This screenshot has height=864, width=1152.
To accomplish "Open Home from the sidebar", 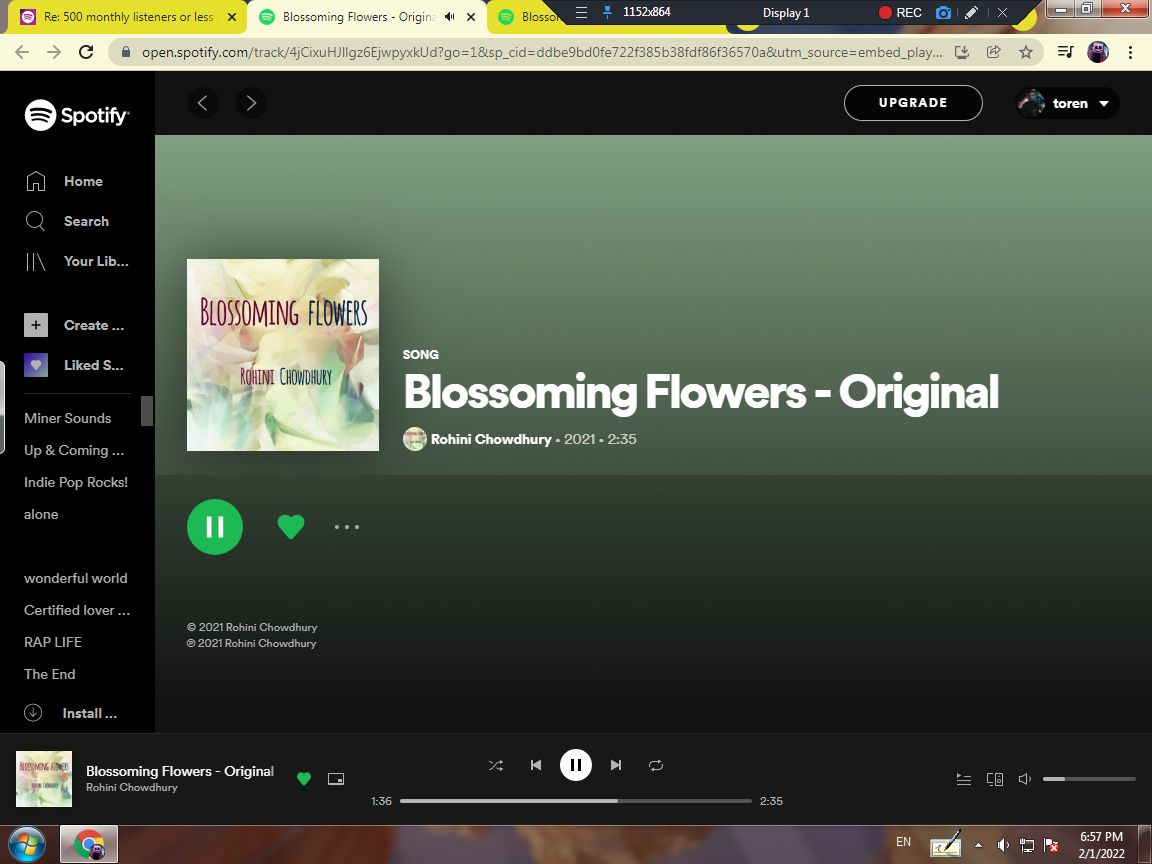I will 64,181.
